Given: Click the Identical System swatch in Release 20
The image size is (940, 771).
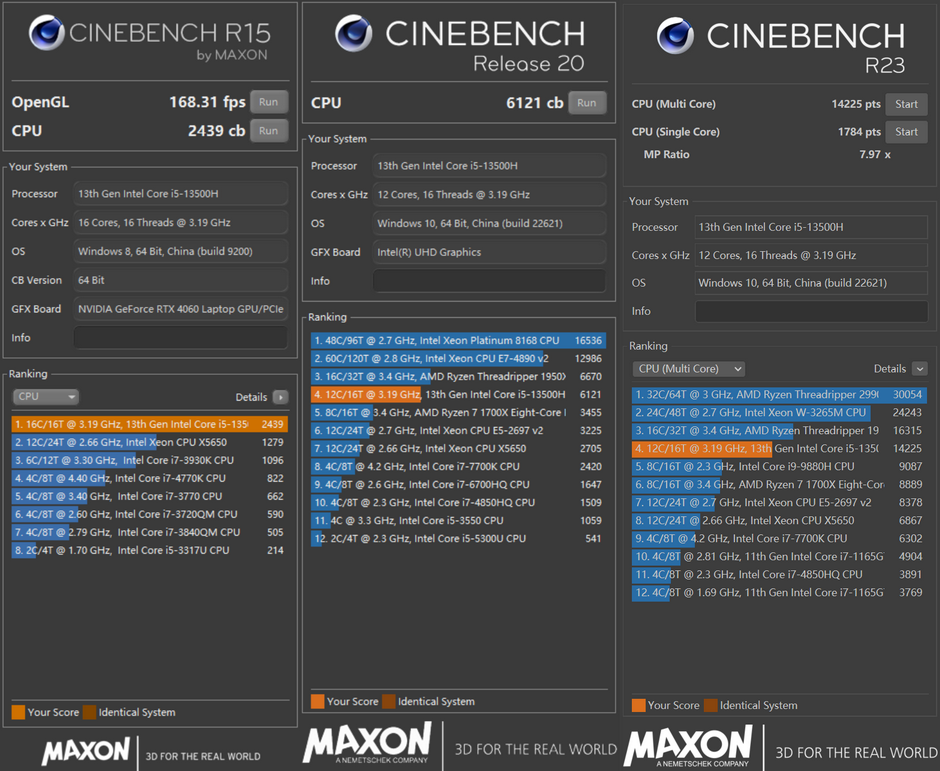Looking at the screenshot, I should 388,701.
